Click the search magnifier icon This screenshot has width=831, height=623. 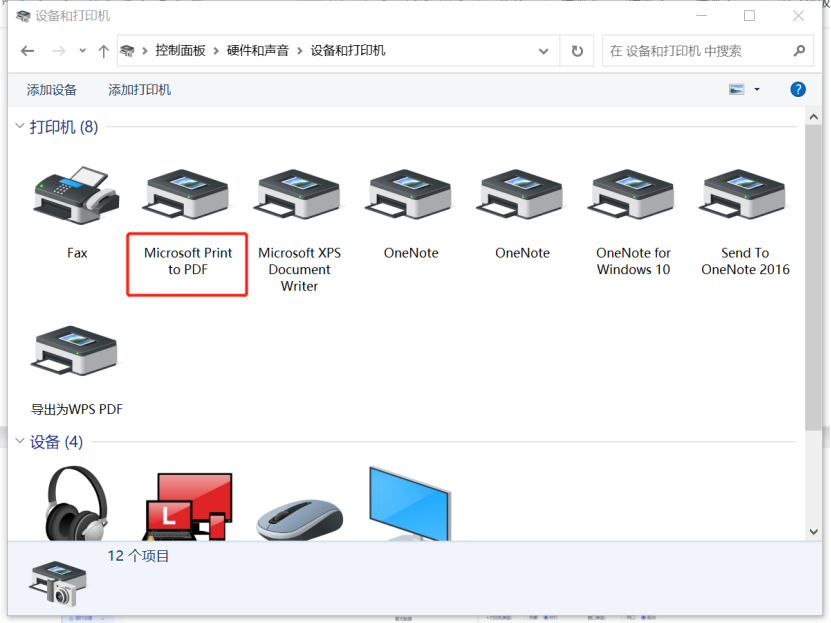799,51
